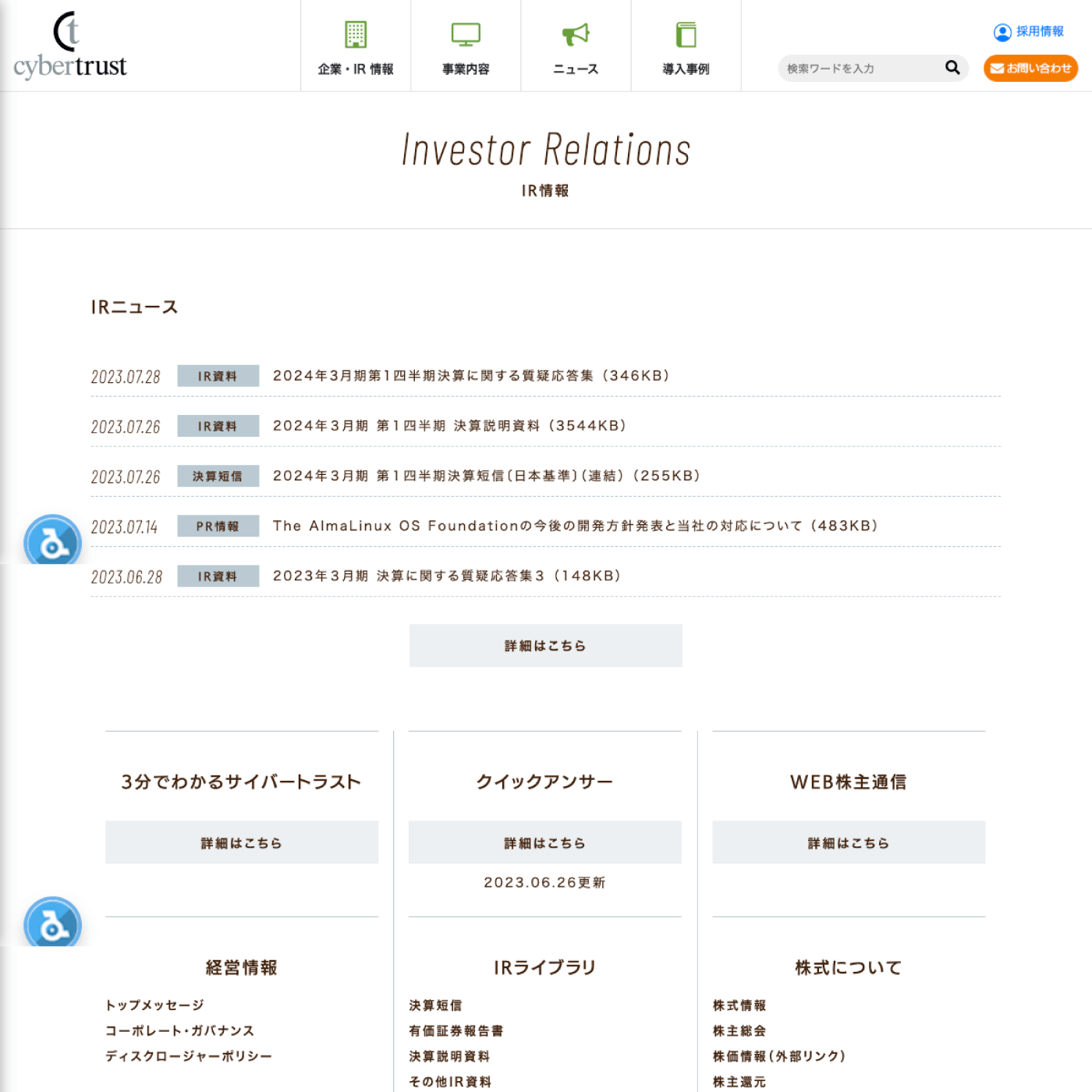Open 詳細はこちら under WEB株主通信
Viewport: 1092px width, 1092px height.
pyautogui.click(x=849, y=842)
